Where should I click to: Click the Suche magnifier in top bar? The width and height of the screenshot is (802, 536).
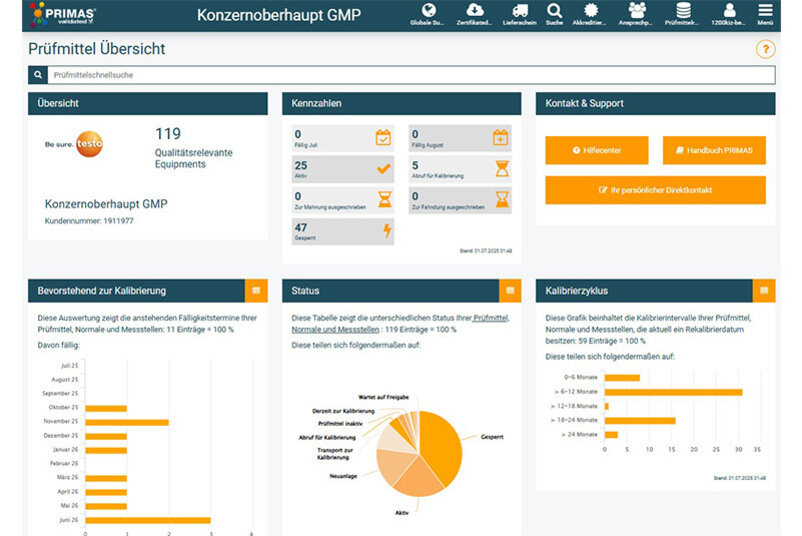(553, 11)
